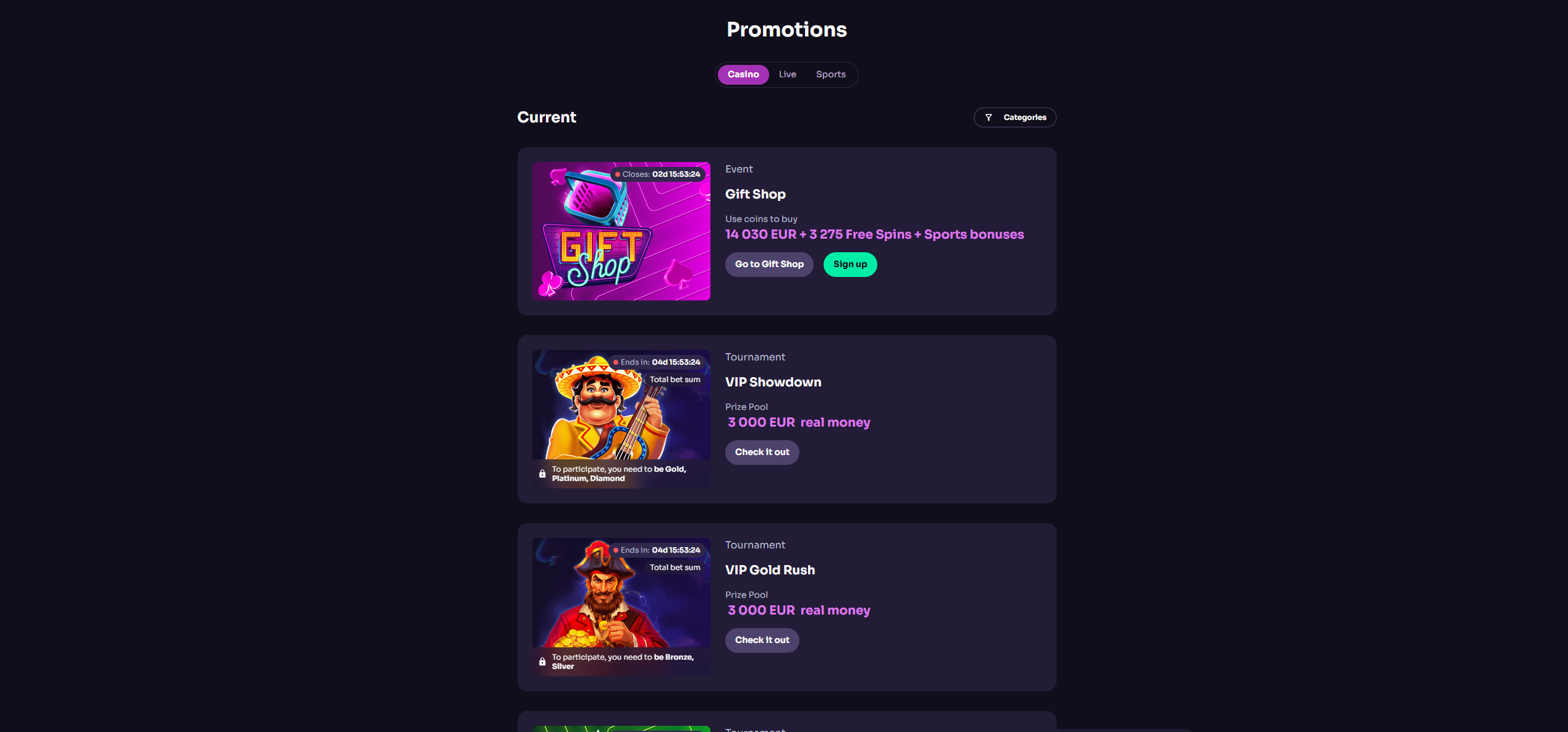Switch to the Sports promotions tab

(x=830, y=75)
